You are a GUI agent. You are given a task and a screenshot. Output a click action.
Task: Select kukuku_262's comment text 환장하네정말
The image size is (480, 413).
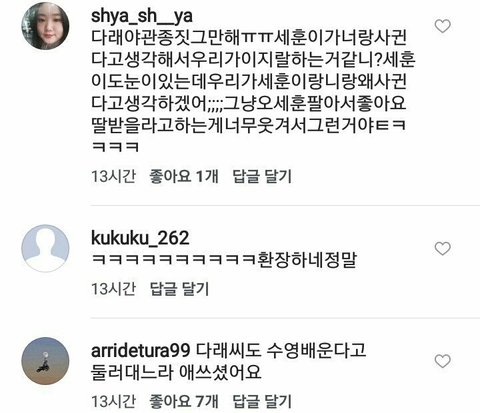[307, 260]
